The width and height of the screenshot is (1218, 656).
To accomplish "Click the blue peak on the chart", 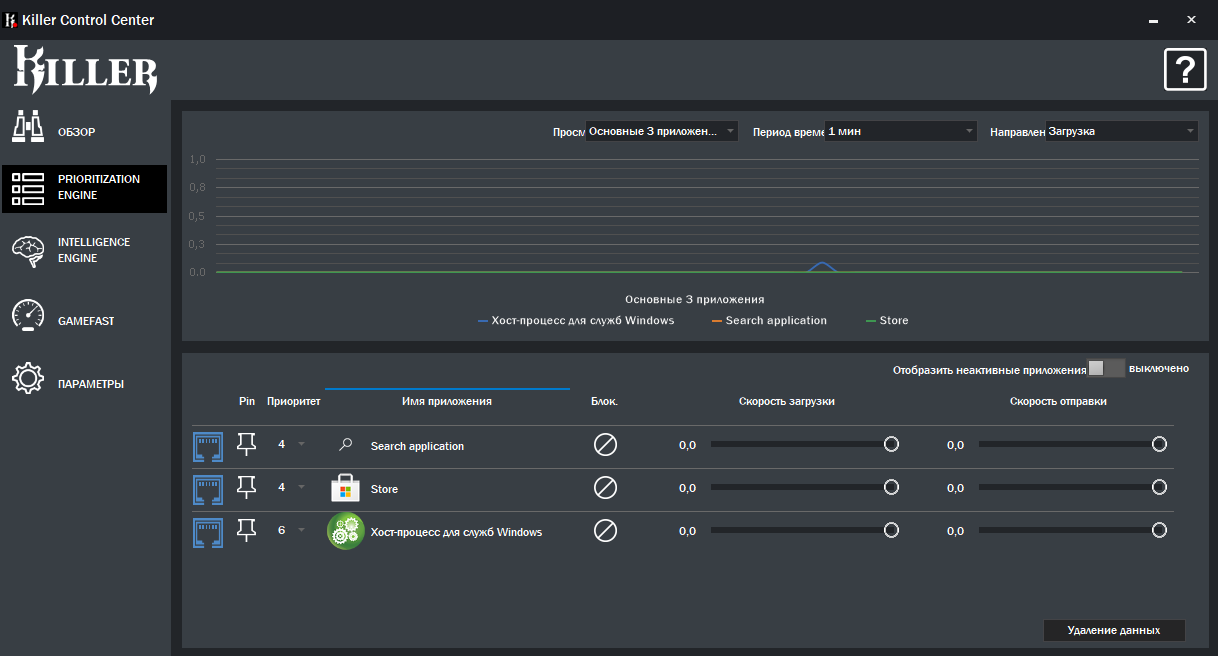I will point(822,265).
